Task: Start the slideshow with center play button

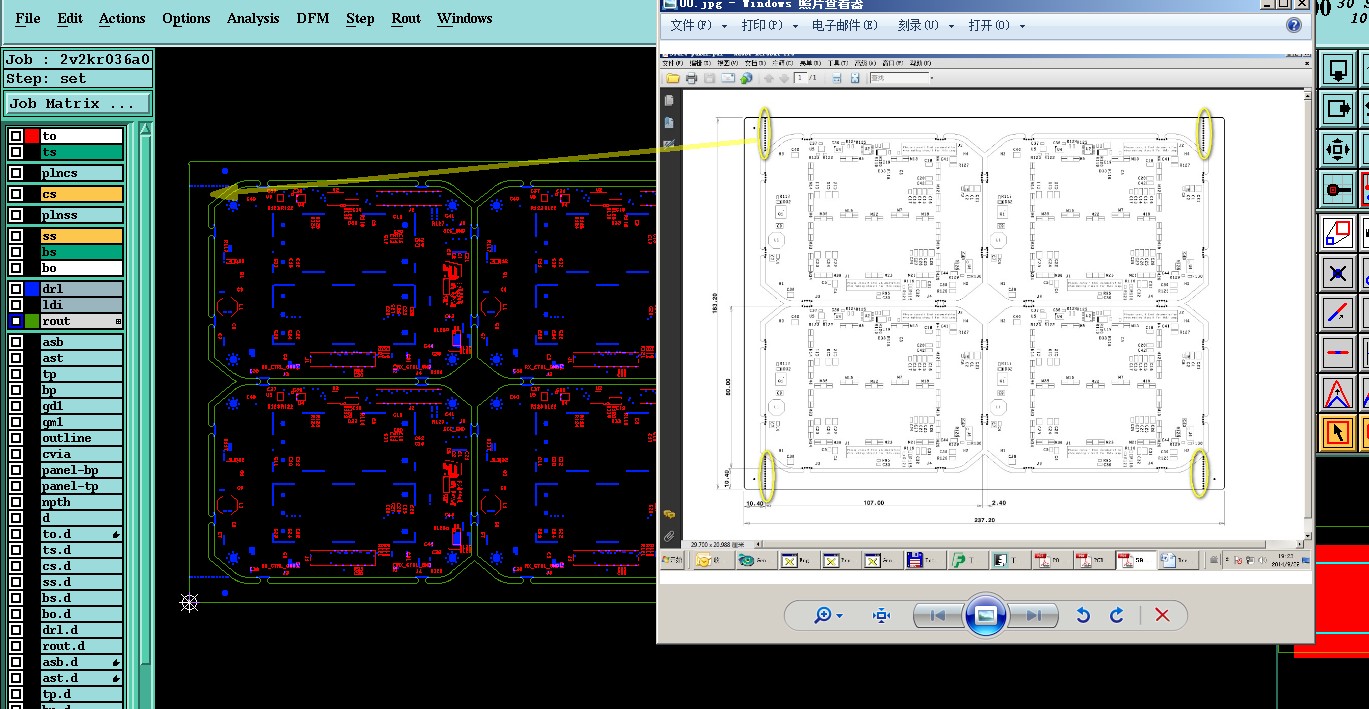Action: [985, 615]
